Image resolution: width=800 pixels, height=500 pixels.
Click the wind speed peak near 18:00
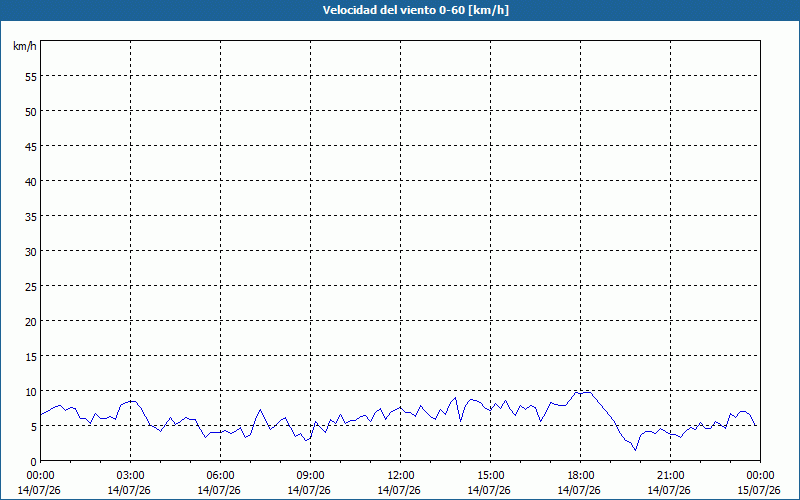[x=588, y=392]
